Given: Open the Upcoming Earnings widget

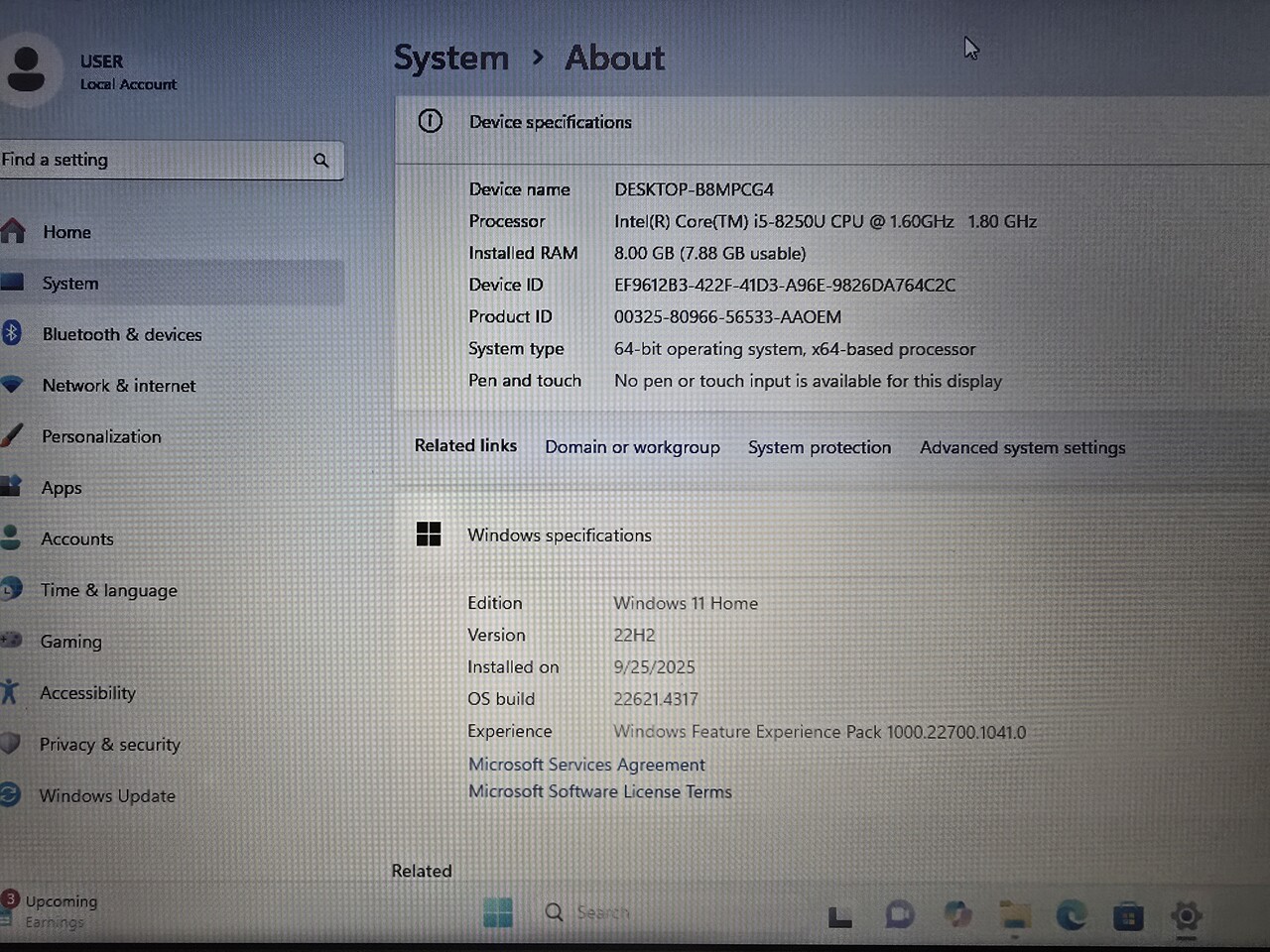Looking at the screenshot, I should (x=50, y=910).
